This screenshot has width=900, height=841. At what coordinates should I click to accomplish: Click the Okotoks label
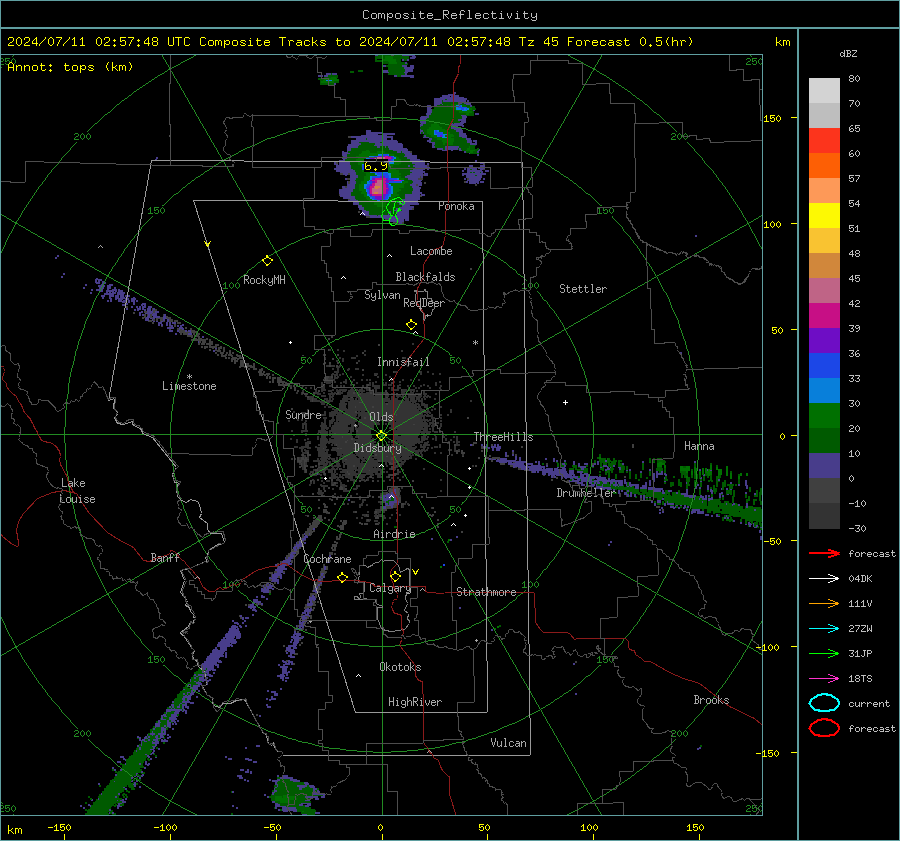click(400, 667)
